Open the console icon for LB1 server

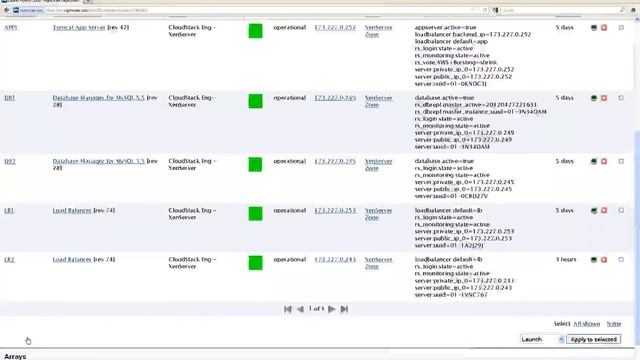click(x=594, y=211)
